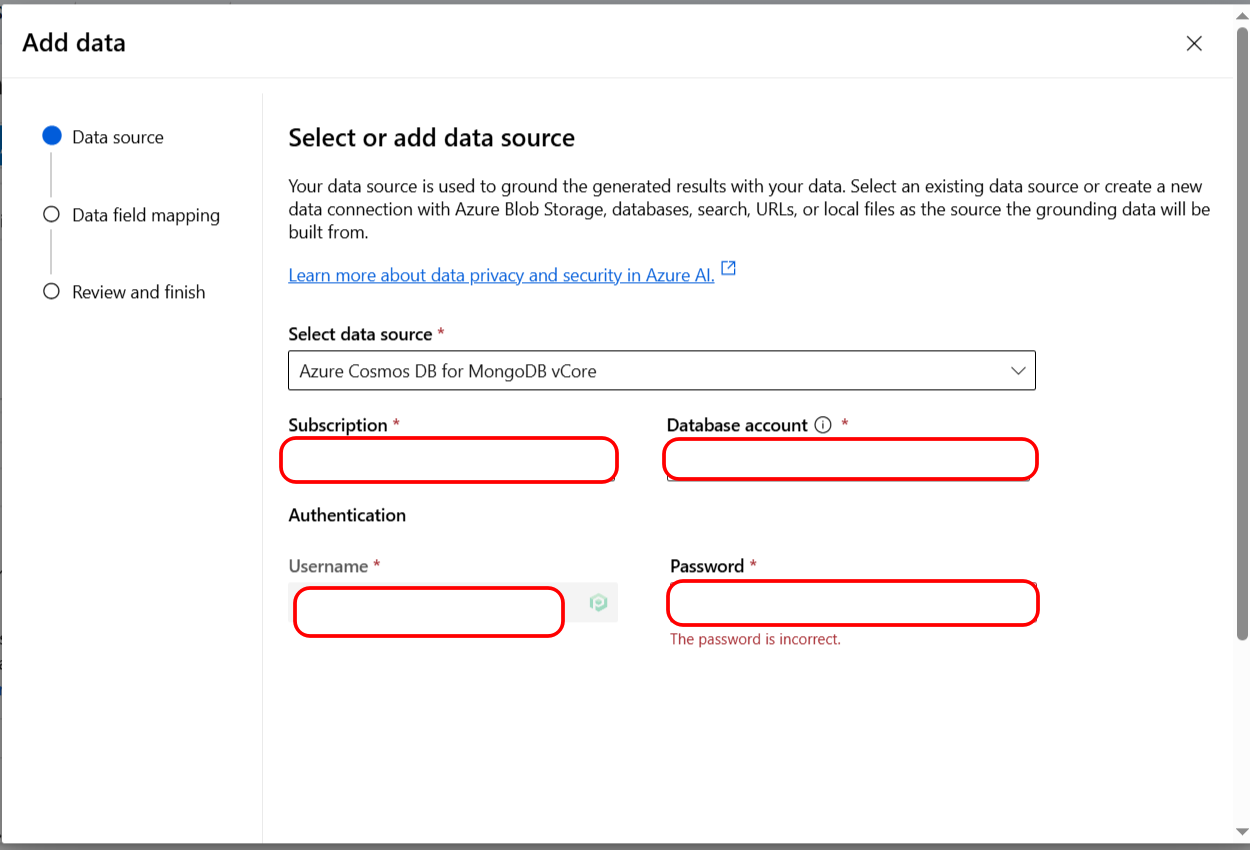Click the info icon beside Database account

(823, 425)
